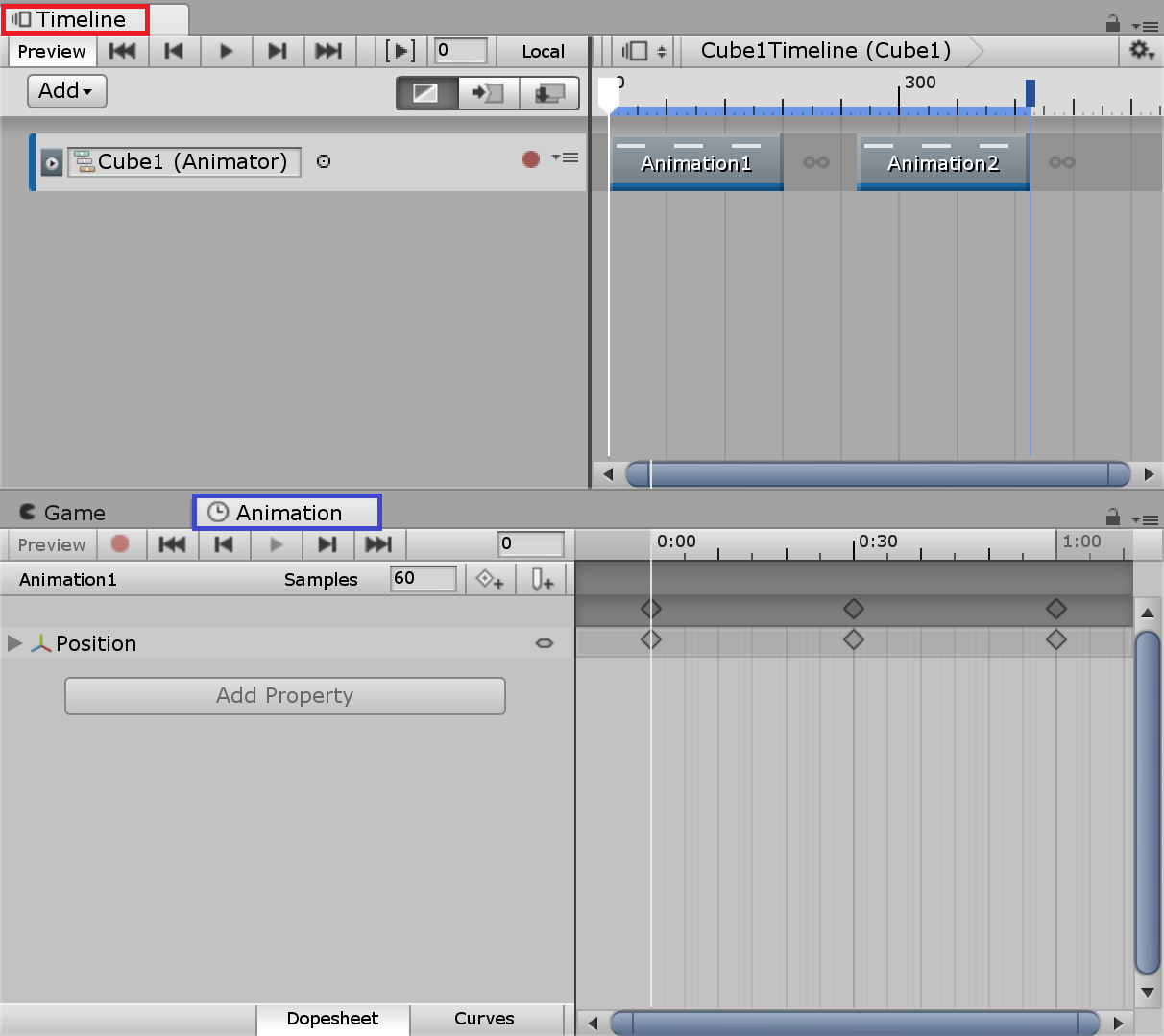Enable recording in Animation window
This screenshot has height=1036, width=1164.
120,544
